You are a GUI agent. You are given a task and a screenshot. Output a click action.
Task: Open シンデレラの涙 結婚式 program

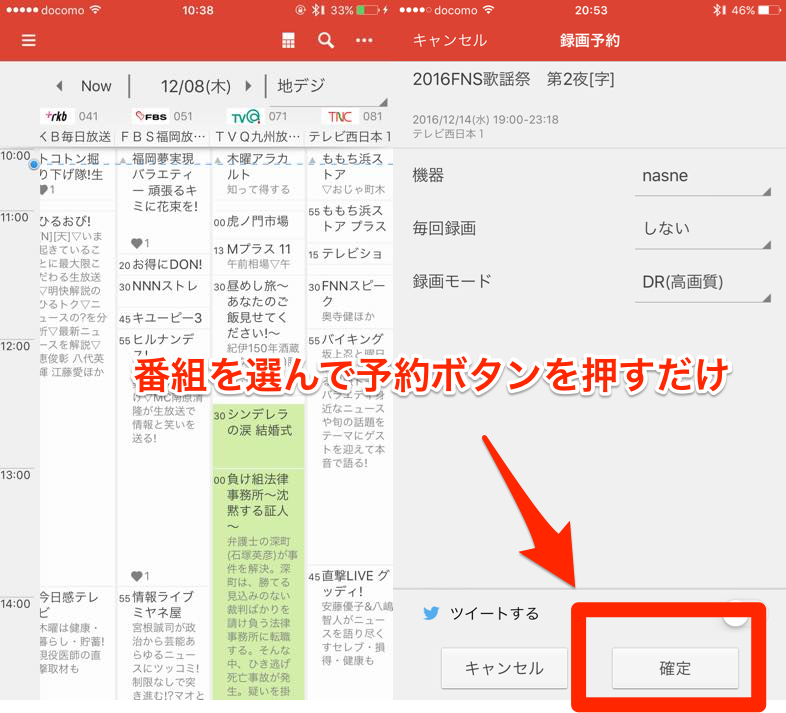259,435
